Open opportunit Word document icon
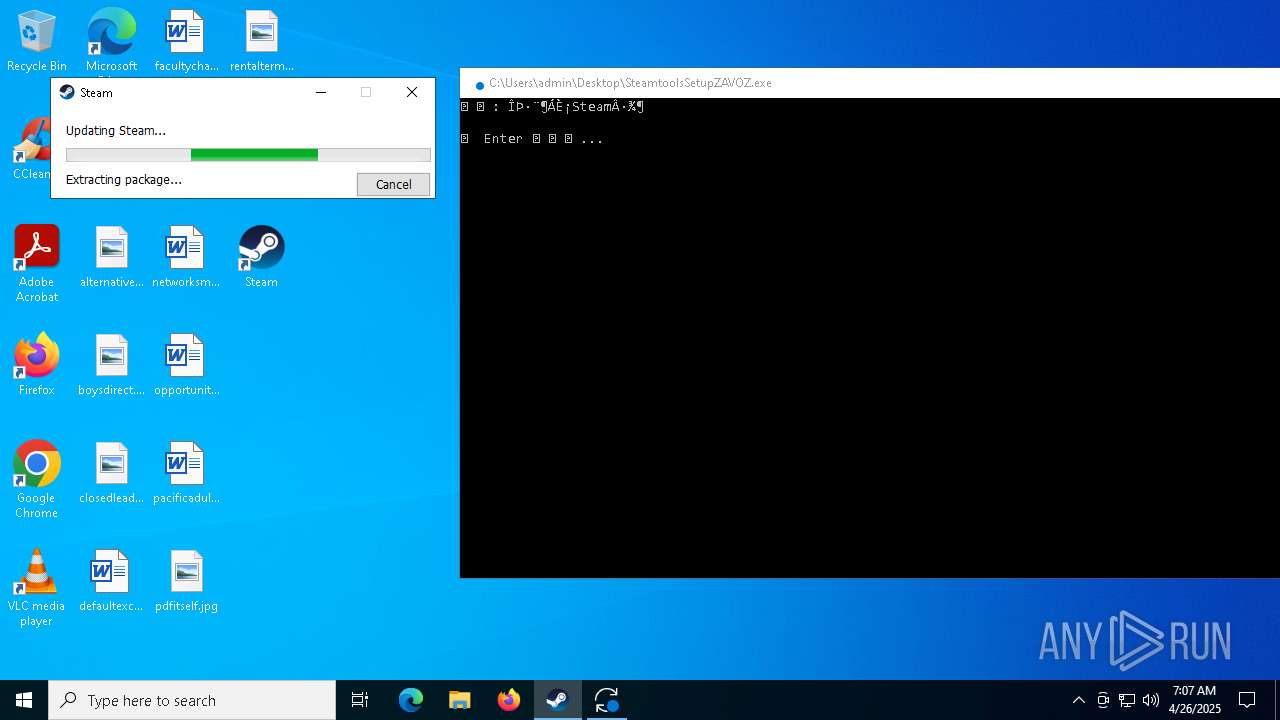 point(185,366)
